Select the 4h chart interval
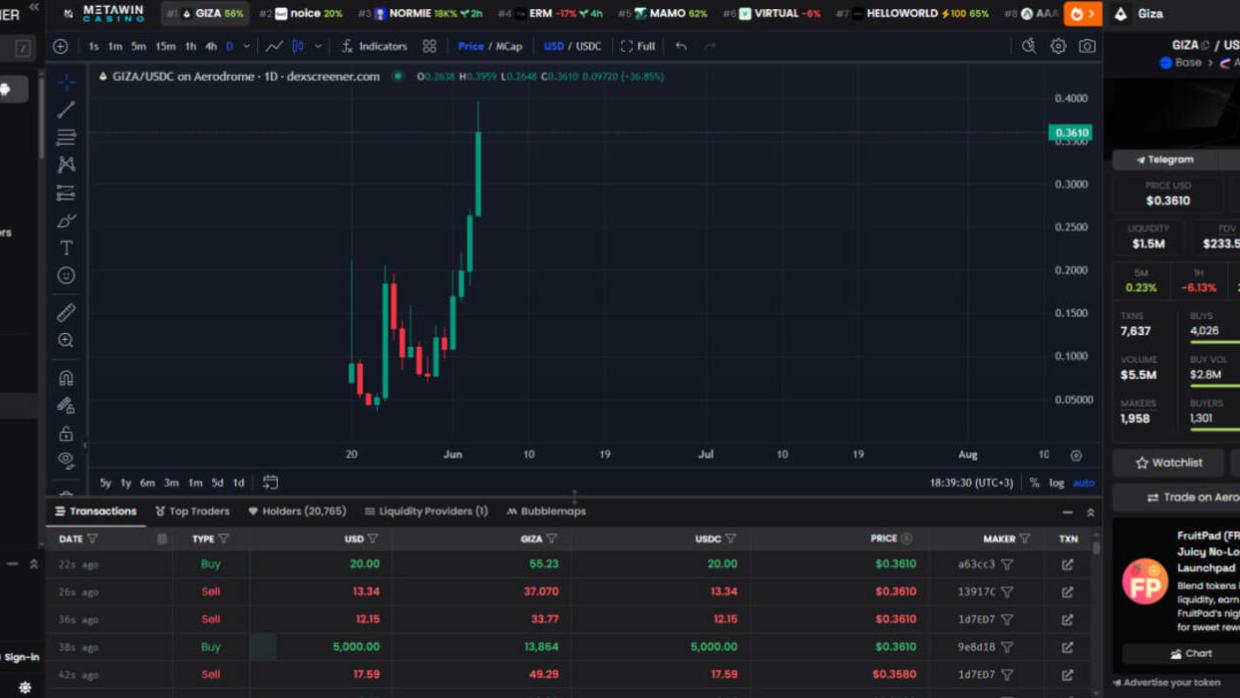The height and width of the screenshot is (698, 1240). [x=211, y=46]
